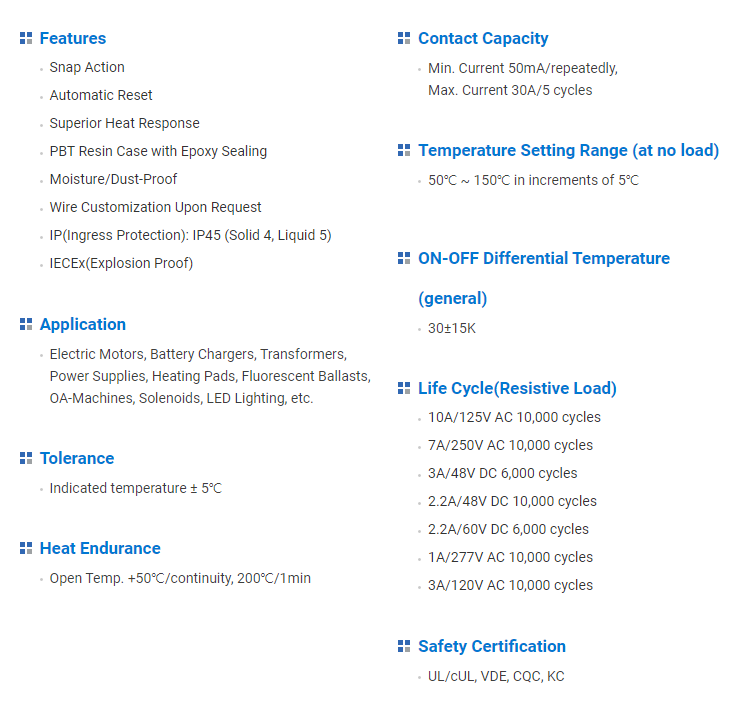
Task: Click the grid icon beside Temperature Setting Range
Action: pyautogui.click(x=404, y=150)
